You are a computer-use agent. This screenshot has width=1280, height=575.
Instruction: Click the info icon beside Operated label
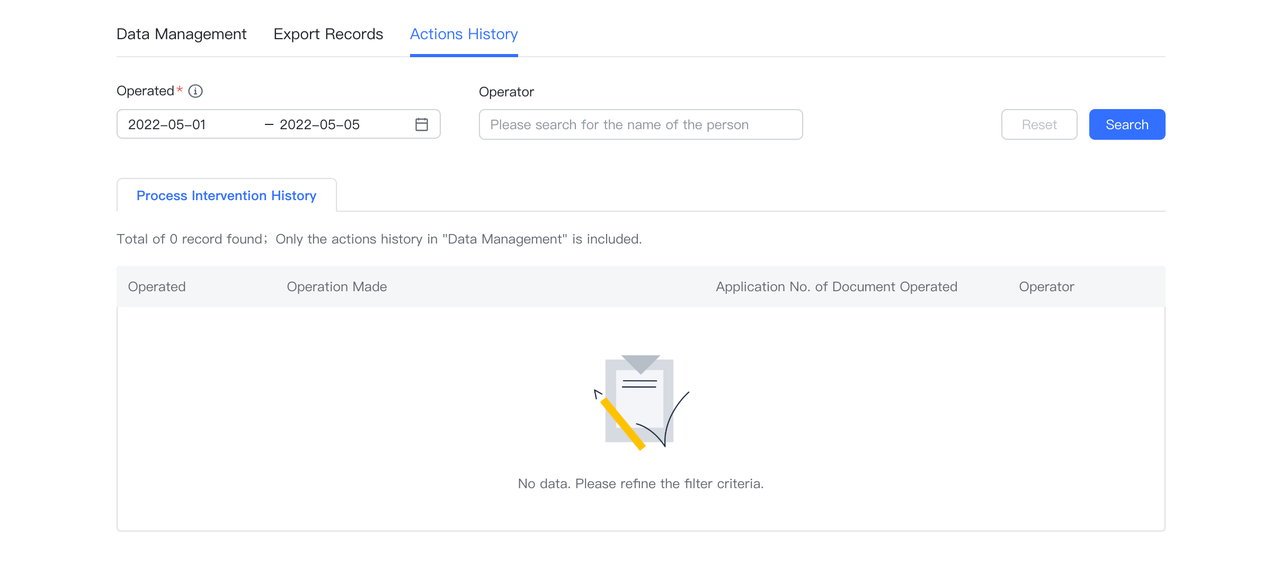pos(196,91)
